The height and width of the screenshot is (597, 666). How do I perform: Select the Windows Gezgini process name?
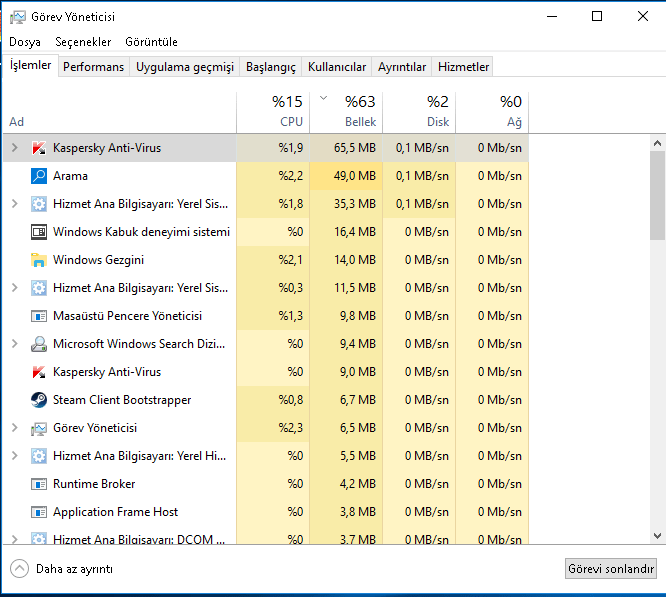98,260
